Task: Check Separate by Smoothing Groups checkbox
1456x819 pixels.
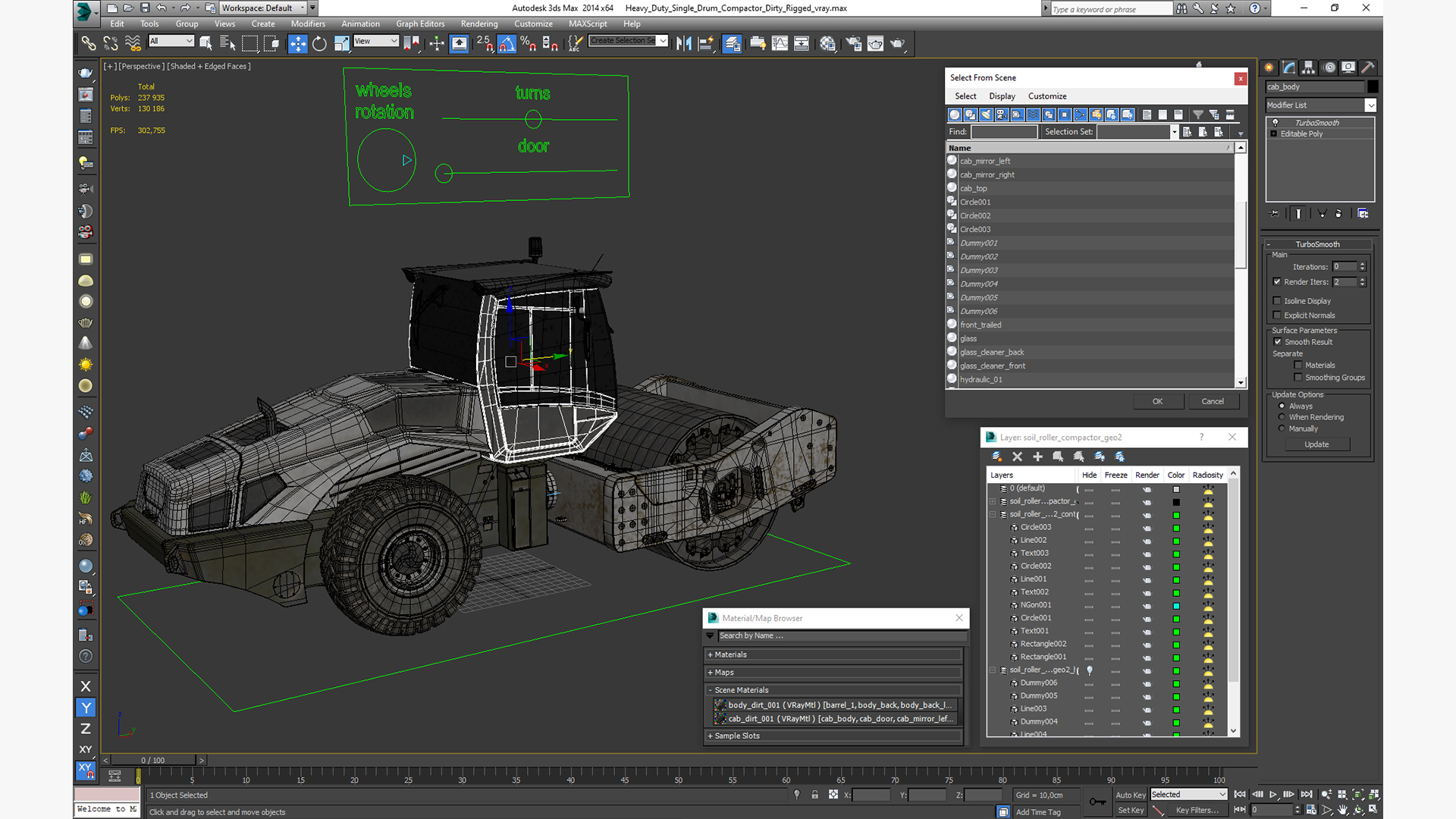Action: coord(1298,378)
